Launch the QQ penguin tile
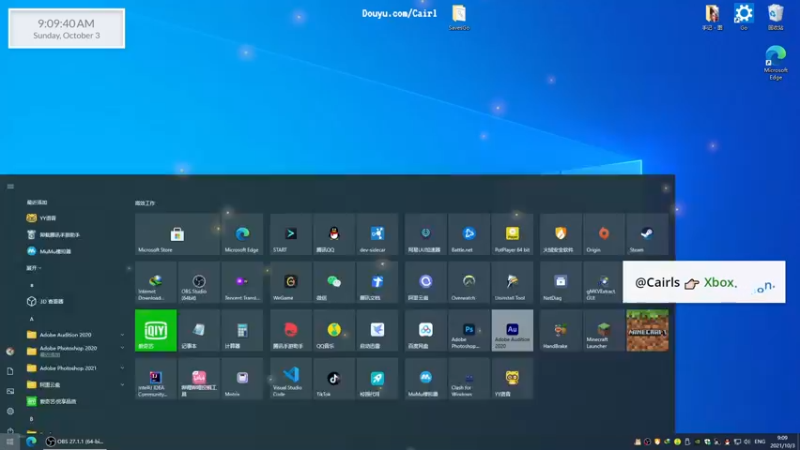Image resolution: width=800 pixels, height=450 pixels. tap(334, 234)
